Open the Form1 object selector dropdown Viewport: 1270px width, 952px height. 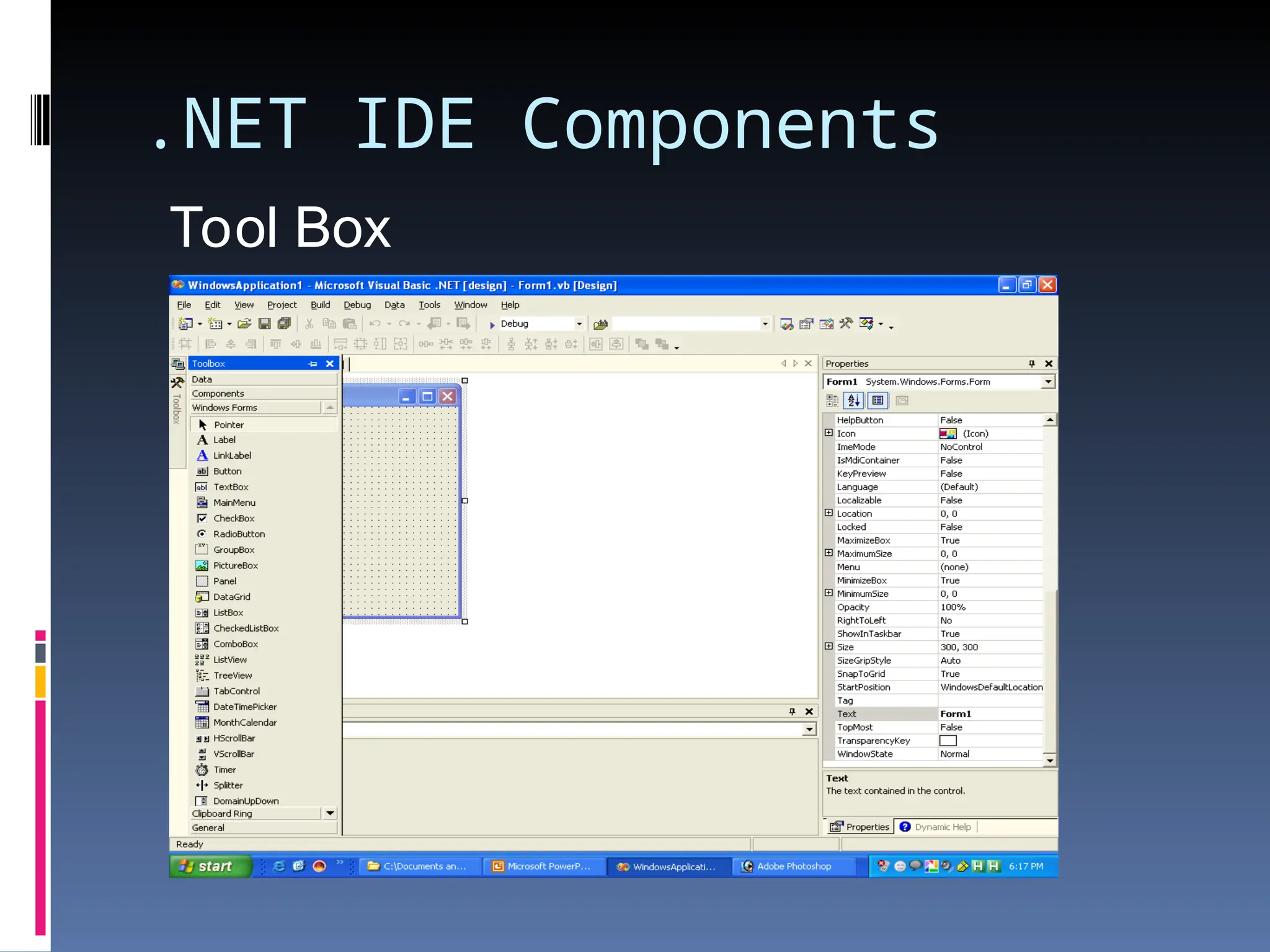click(1048, 382)
